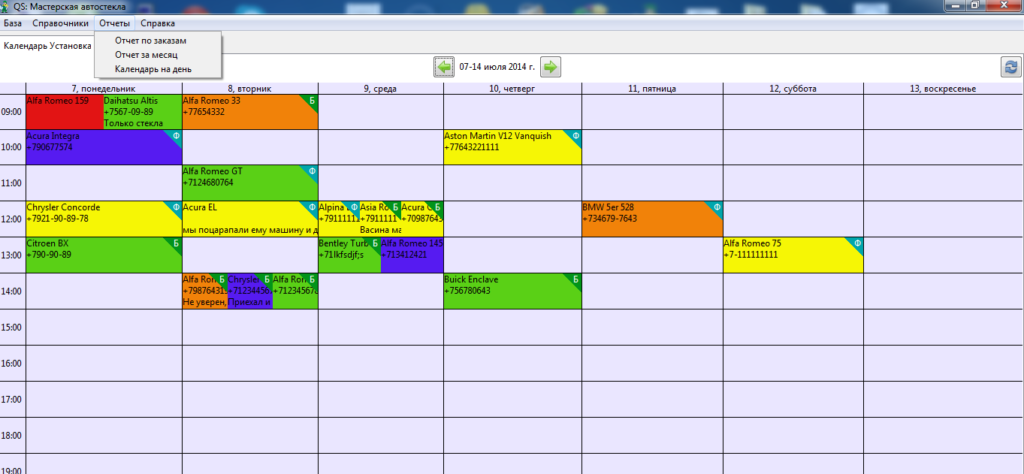The width and height of the screenshot is (1024, 474).
Task: Select the purple Chrysler appointment on Tuesday at 14:00
Action: click(250, 291)
